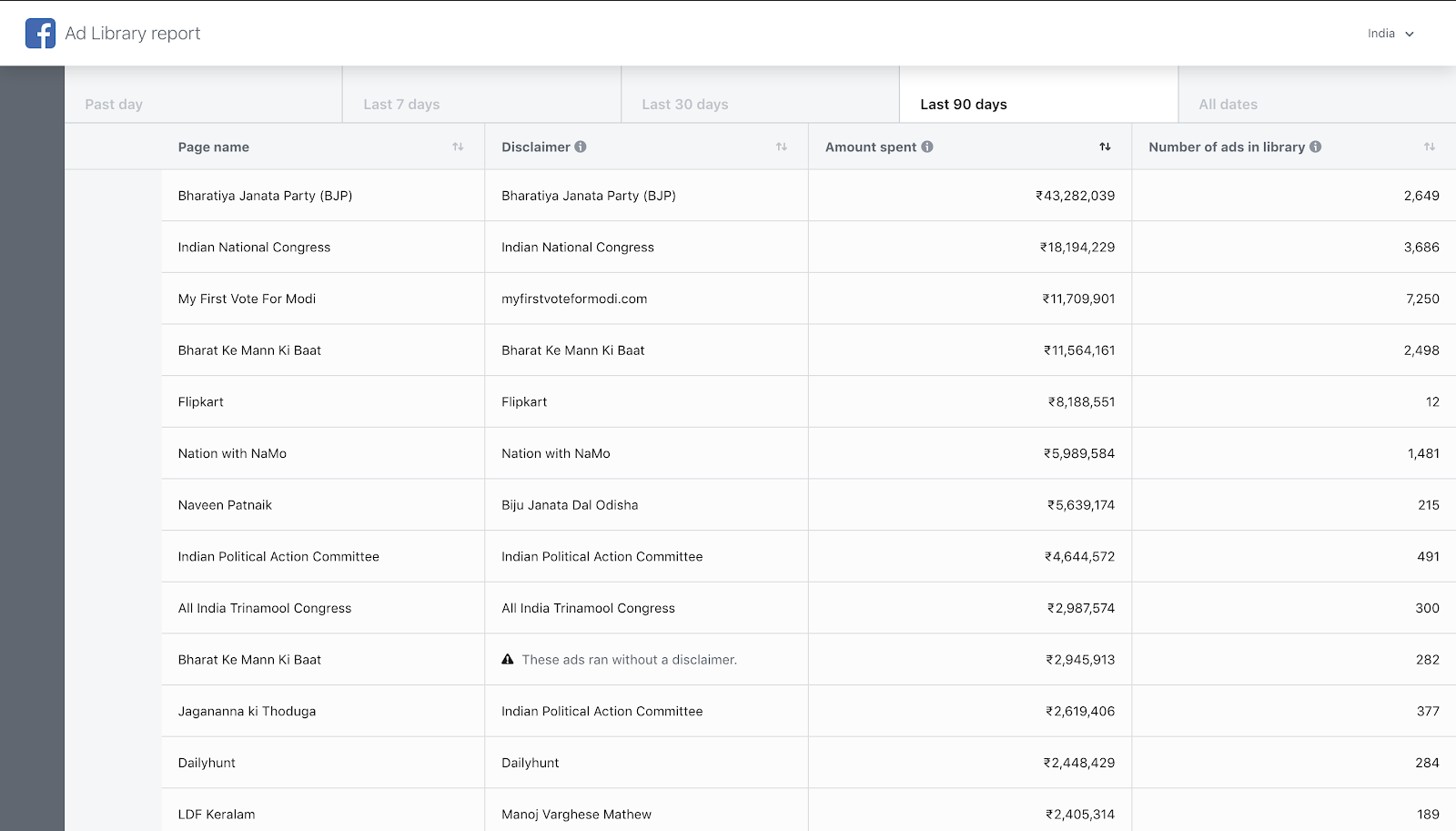Click the Disclaimer column header label

click(x=536, y=147)
